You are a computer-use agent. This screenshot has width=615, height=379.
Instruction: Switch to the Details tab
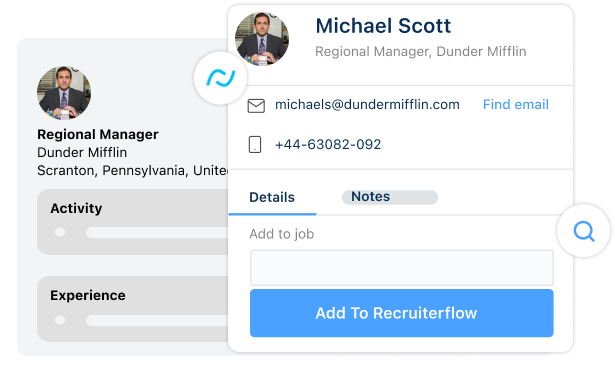tap(272, 197)
